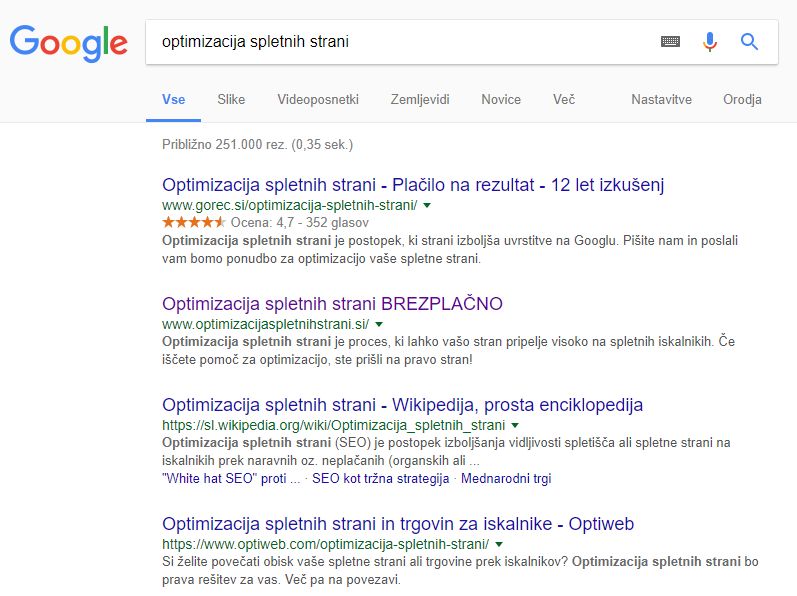Click the star rating of gorec.si result

tap(194, 222)
